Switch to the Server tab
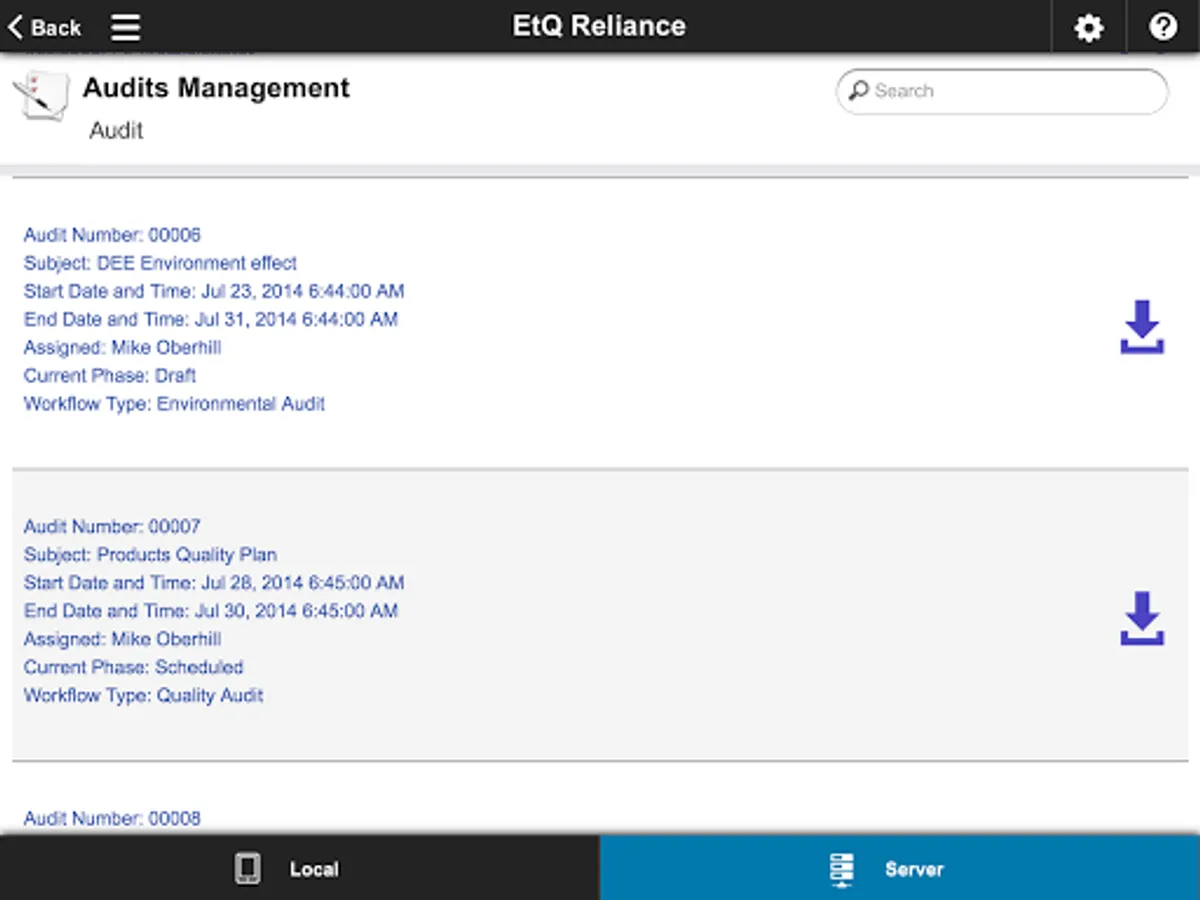The width and height of the screenshot is (1200, 900). click(900, 868)
